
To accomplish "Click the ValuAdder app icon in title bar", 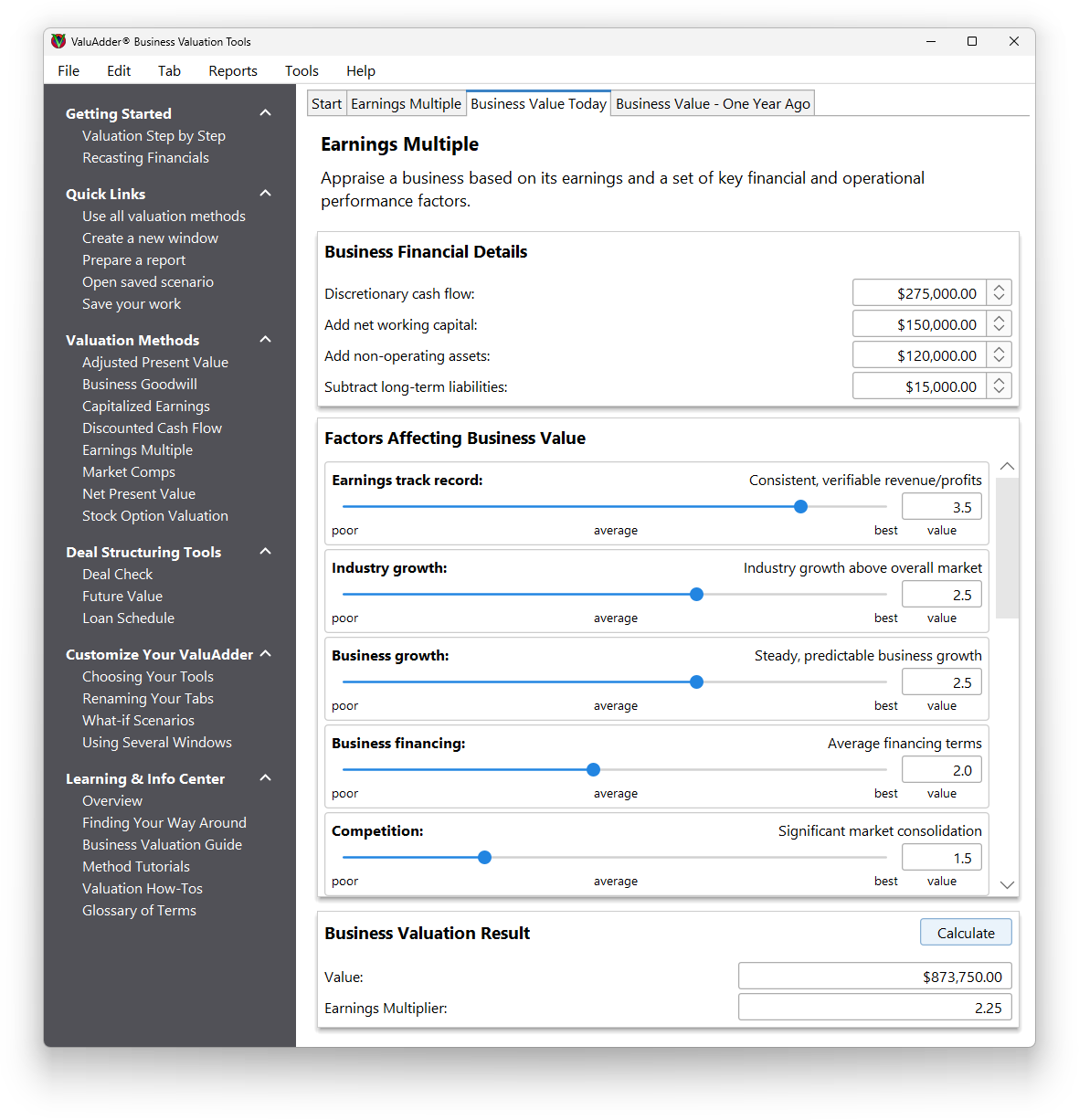I will 58,41.
